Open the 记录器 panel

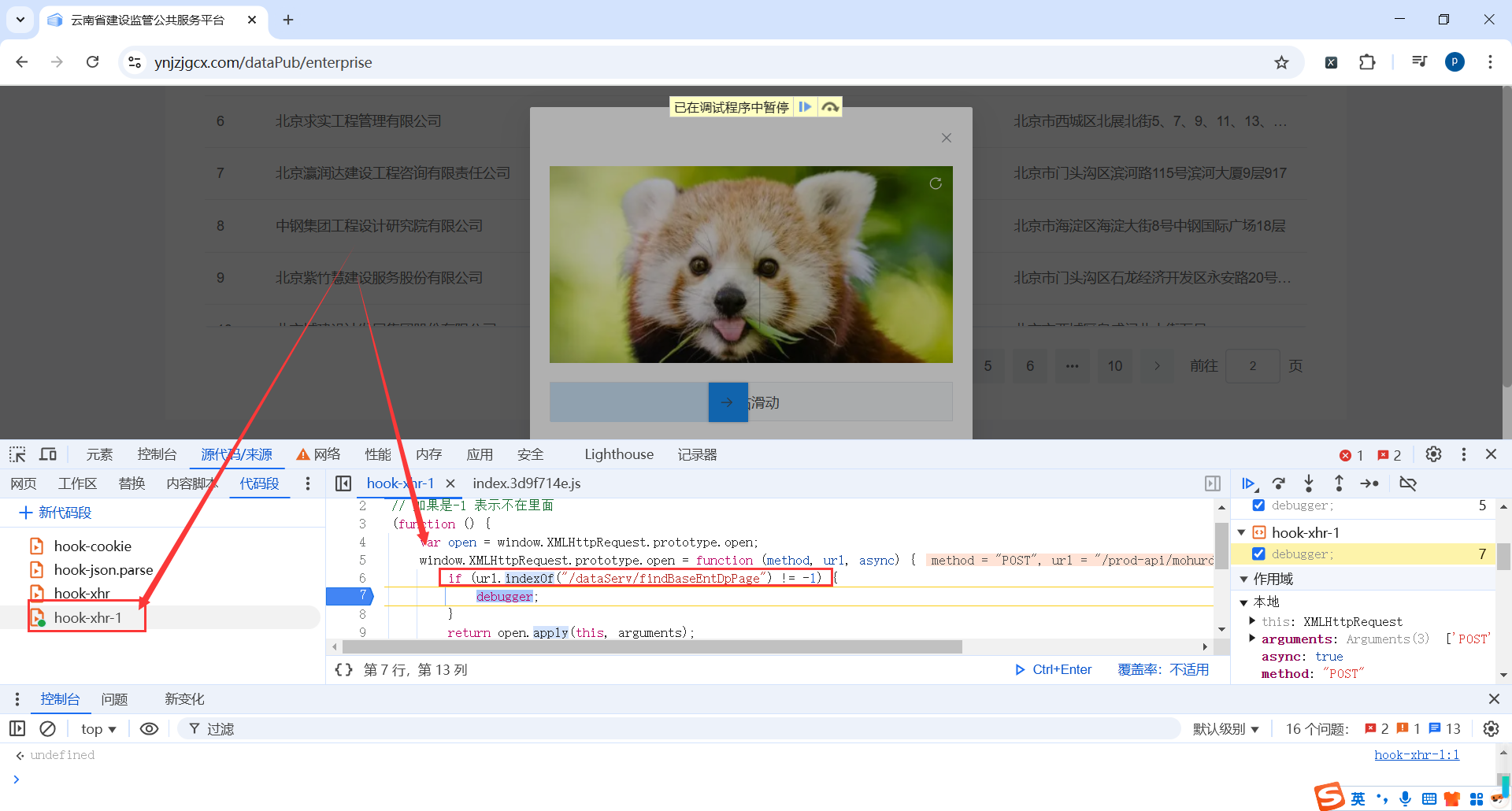click(x=698, y=454)
